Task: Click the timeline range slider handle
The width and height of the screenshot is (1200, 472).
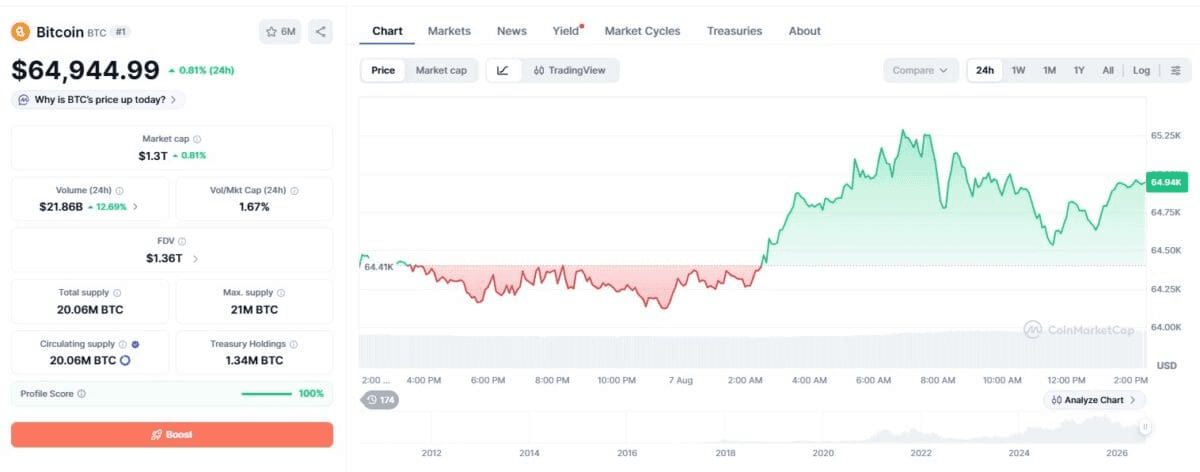Action: (1145, 427)
